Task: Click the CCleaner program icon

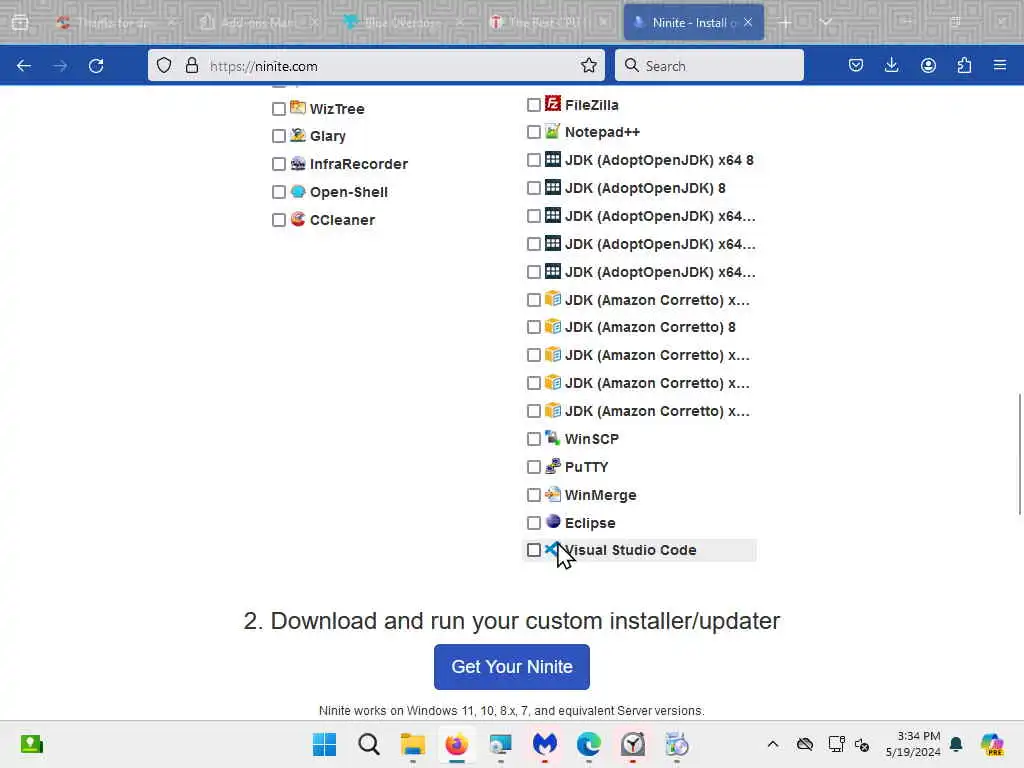Action: click(298, 219)
